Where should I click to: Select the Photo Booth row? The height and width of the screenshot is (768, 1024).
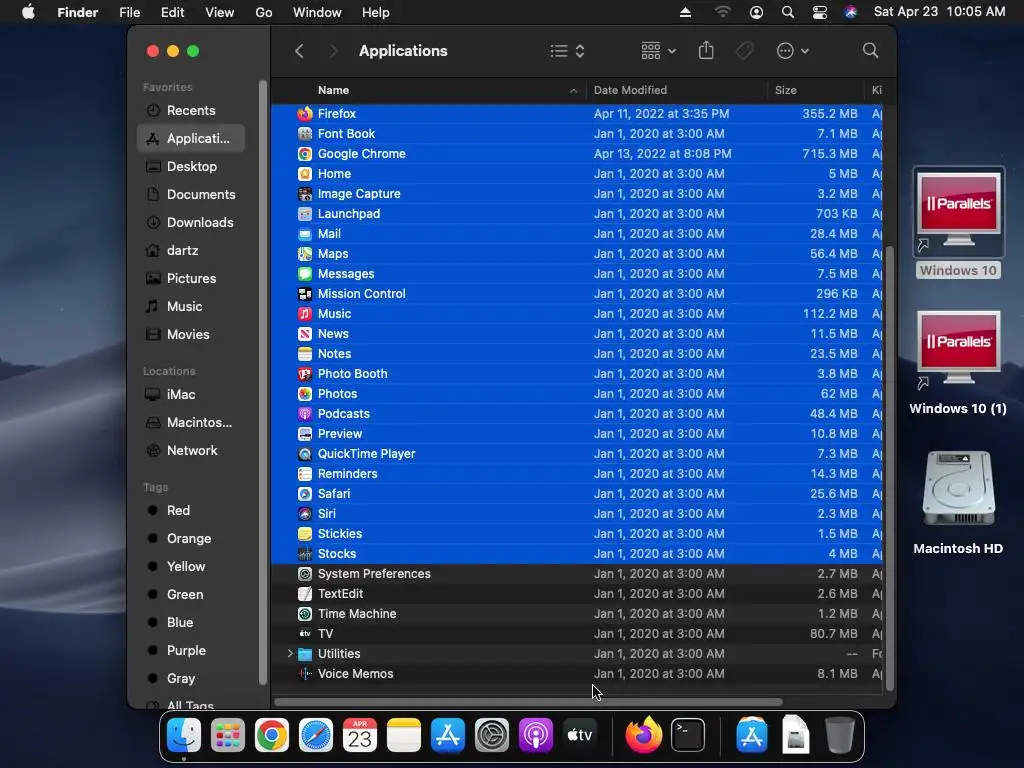577,374
